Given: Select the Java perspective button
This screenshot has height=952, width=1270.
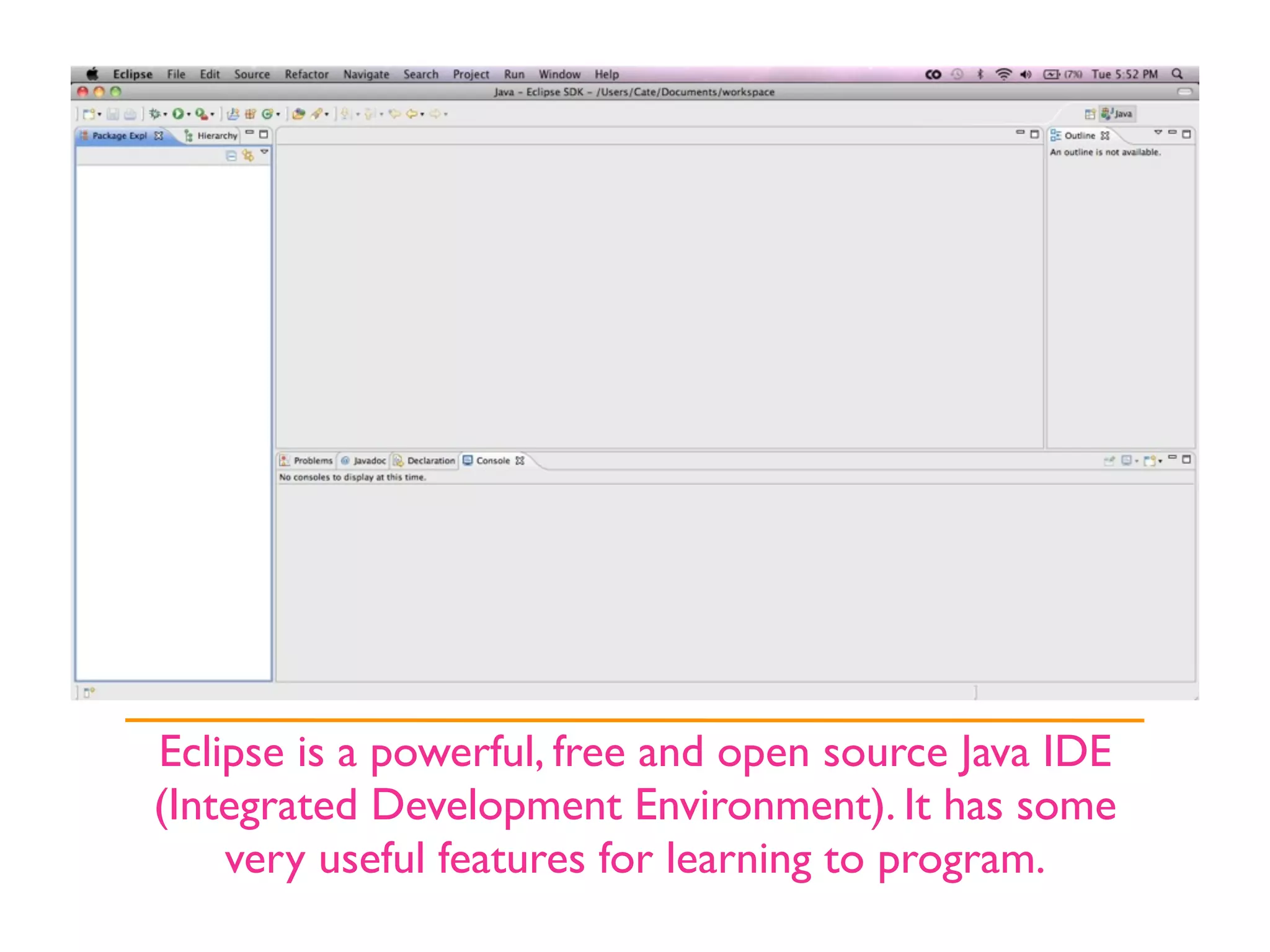Looking at the screenshot, I should tap(1117, 113).
